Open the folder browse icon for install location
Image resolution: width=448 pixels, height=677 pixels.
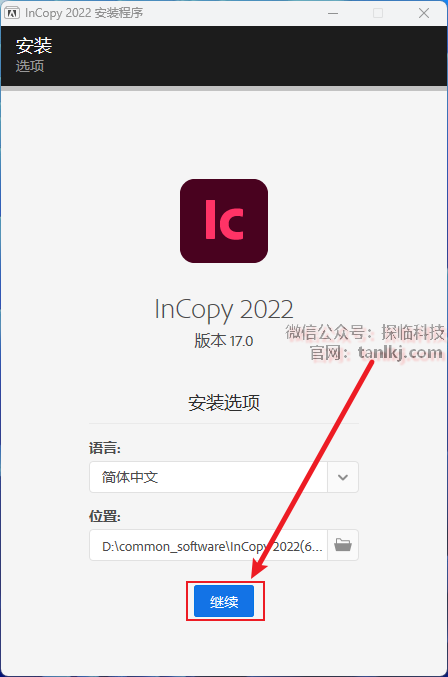(343, 545)
